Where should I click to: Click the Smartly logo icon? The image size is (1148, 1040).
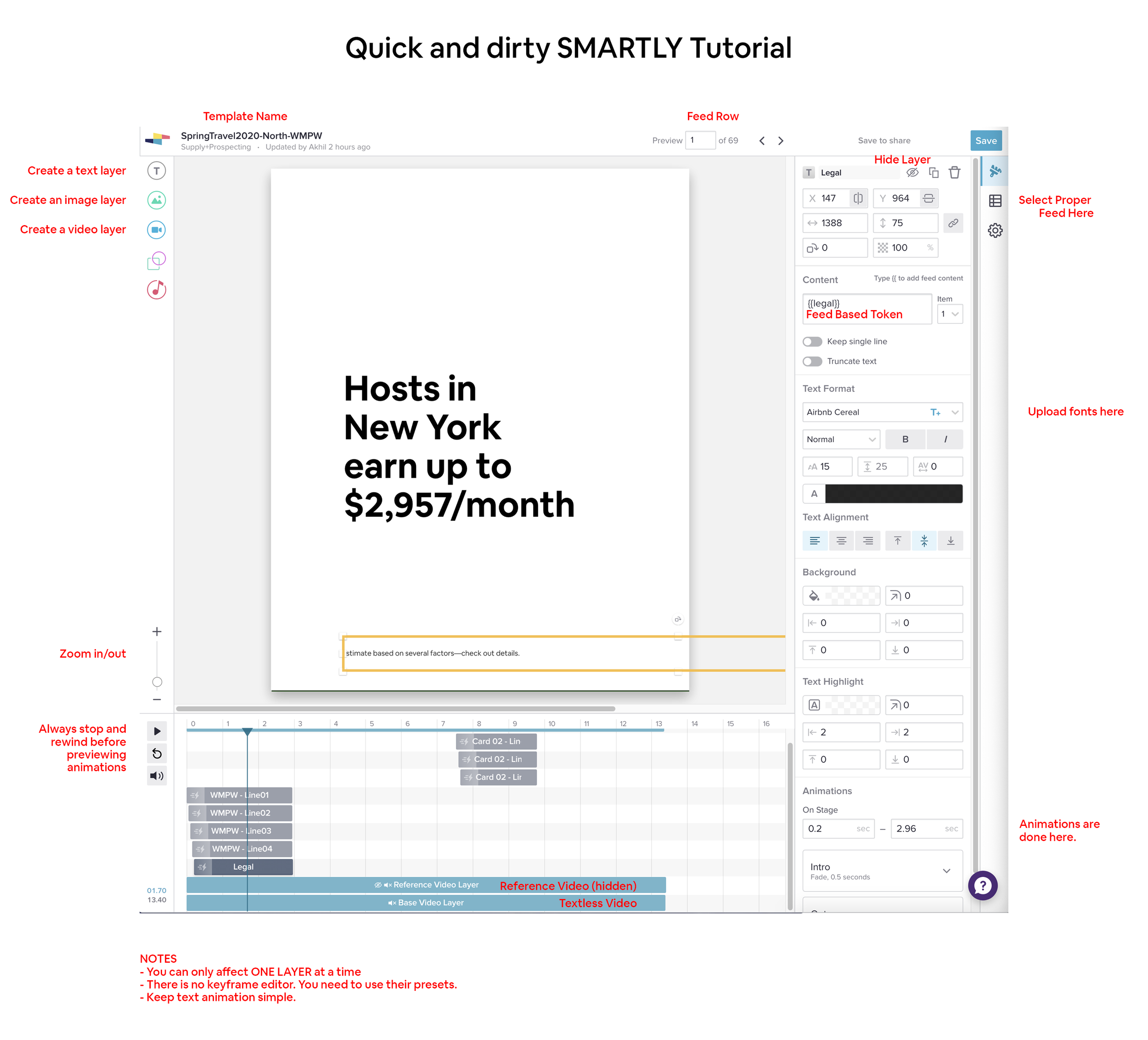[157, 138]
